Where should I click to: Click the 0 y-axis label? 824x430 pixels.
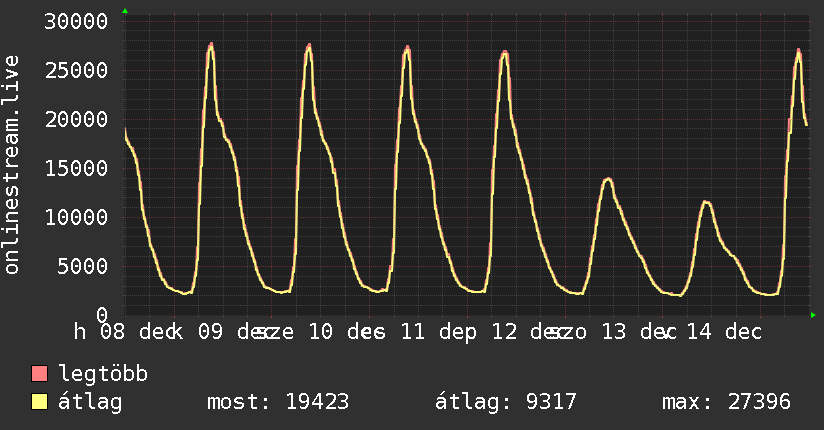[102, 315]
